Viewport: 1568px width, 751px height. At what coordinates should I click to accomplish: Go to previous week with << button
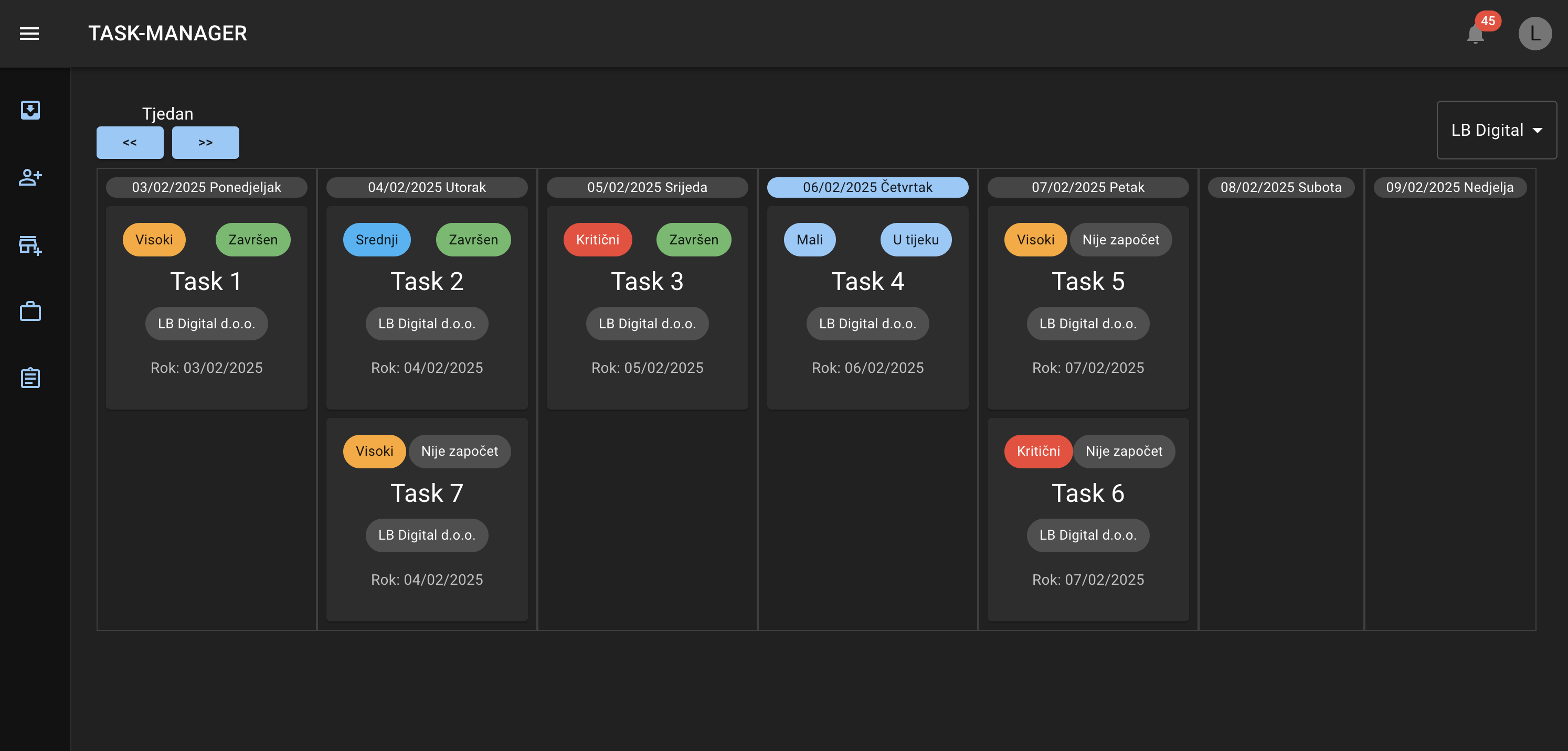(130, 142)
